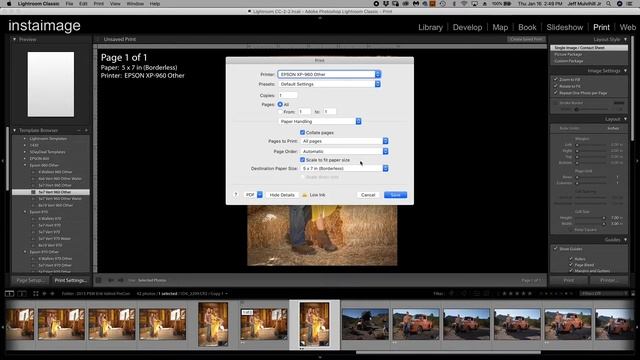
Task: Hide the module picker with top edge arrow
Action: [x=320, y=18]
